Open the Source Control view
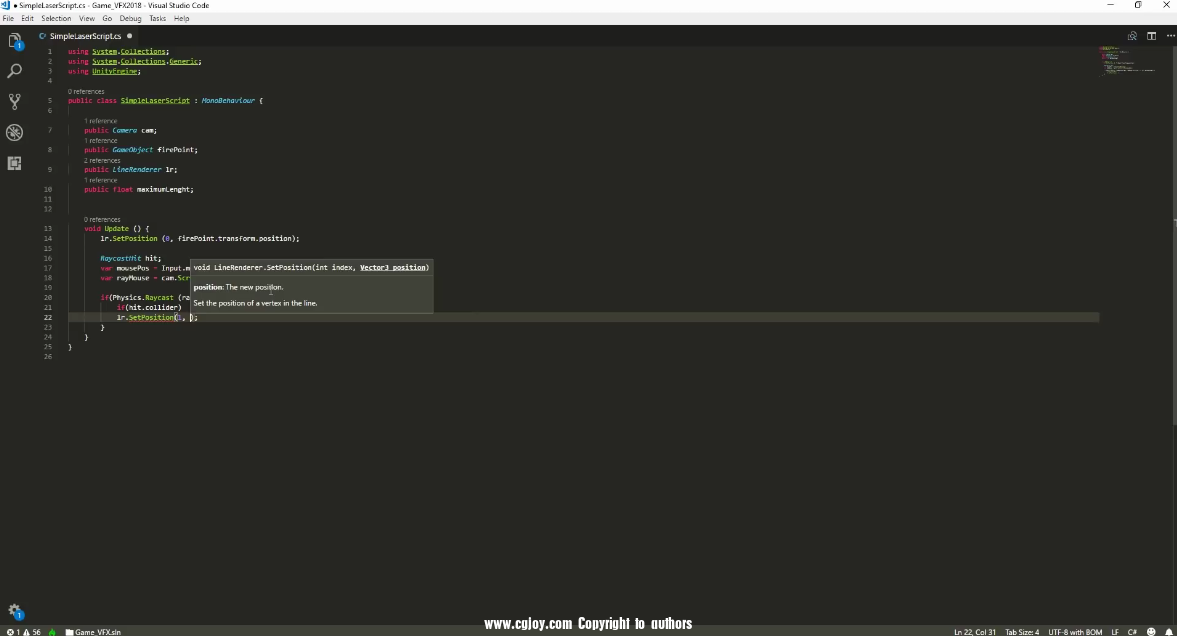 14,101
